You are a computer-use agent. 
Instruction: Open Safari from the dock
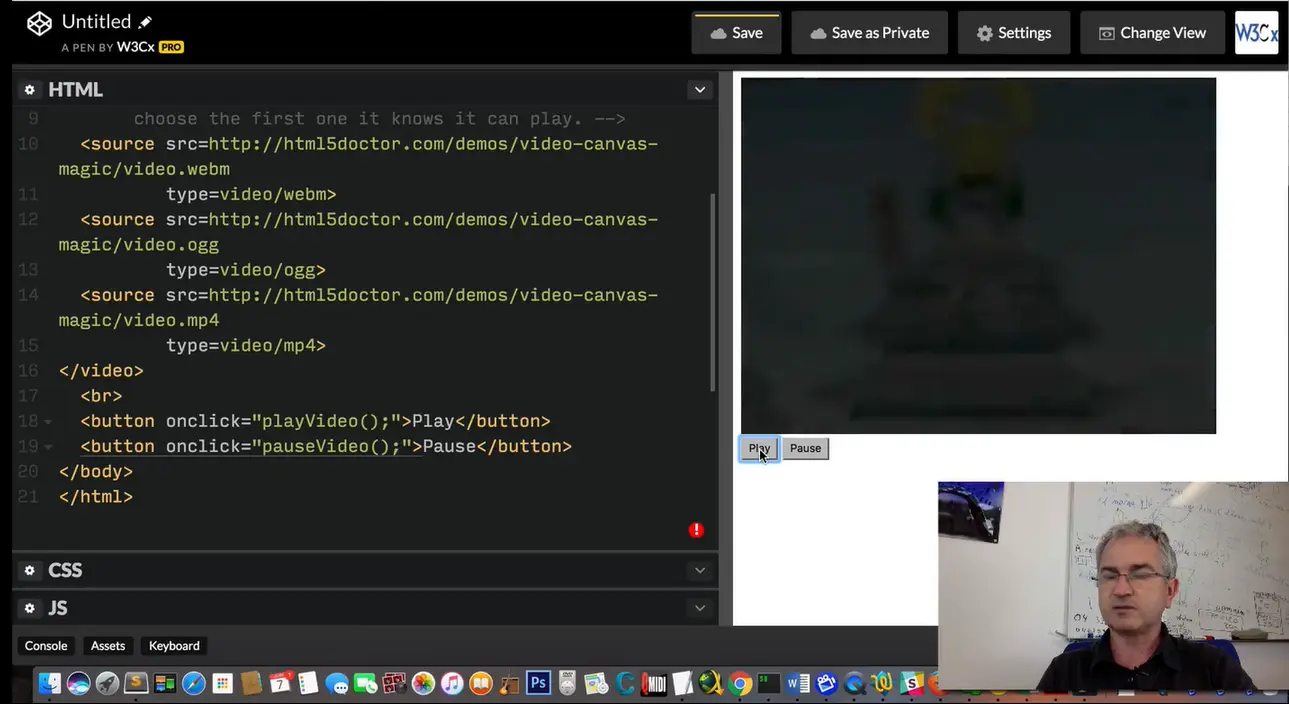(193, 684)
